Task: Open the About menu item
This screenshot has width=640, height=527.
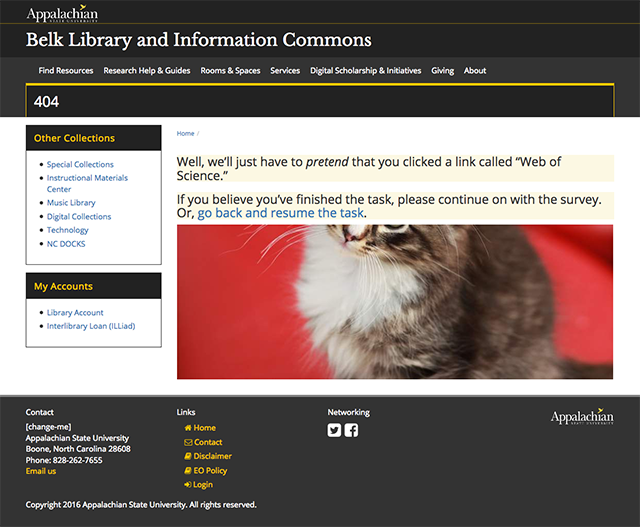Action: click(475, 71)
